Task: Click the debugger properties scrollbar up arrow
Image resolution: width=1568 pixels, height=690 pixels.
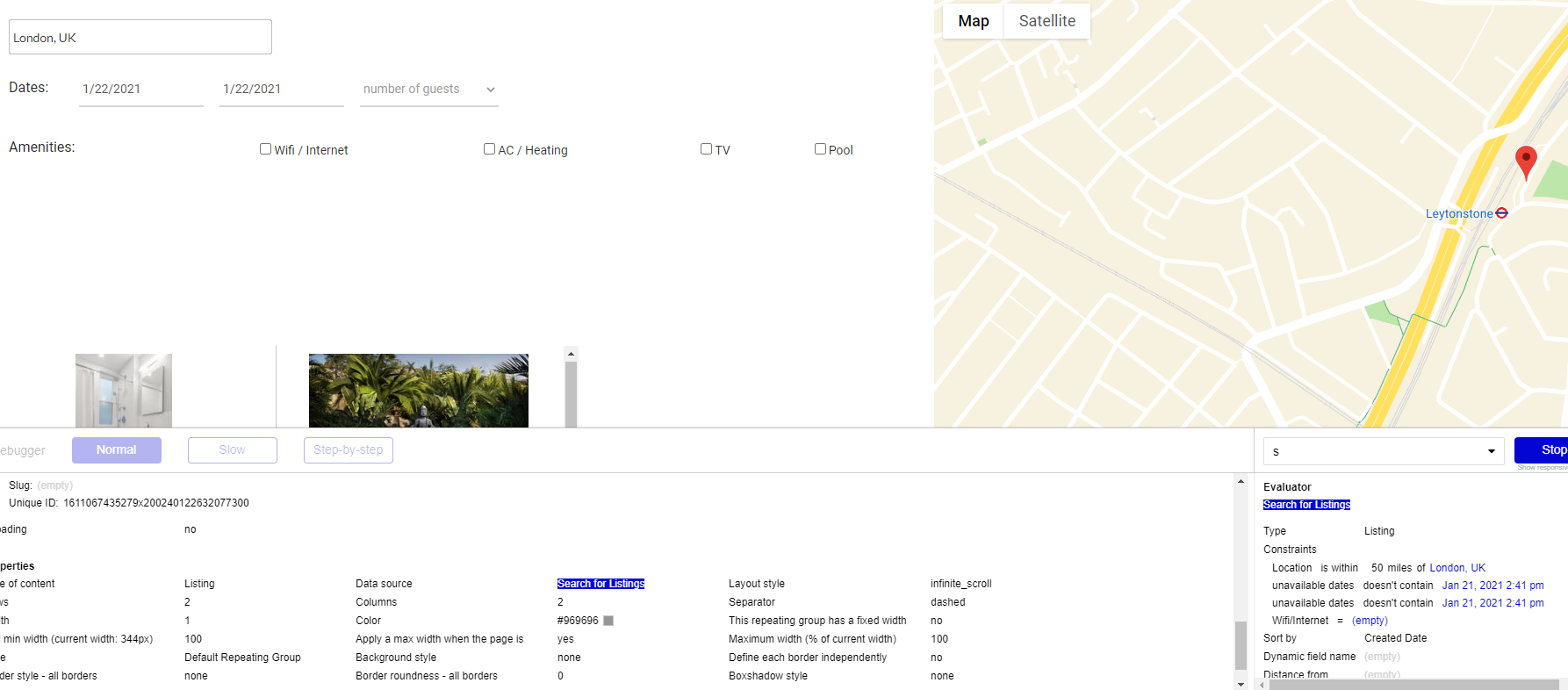Action: (x=1241, y=481)
